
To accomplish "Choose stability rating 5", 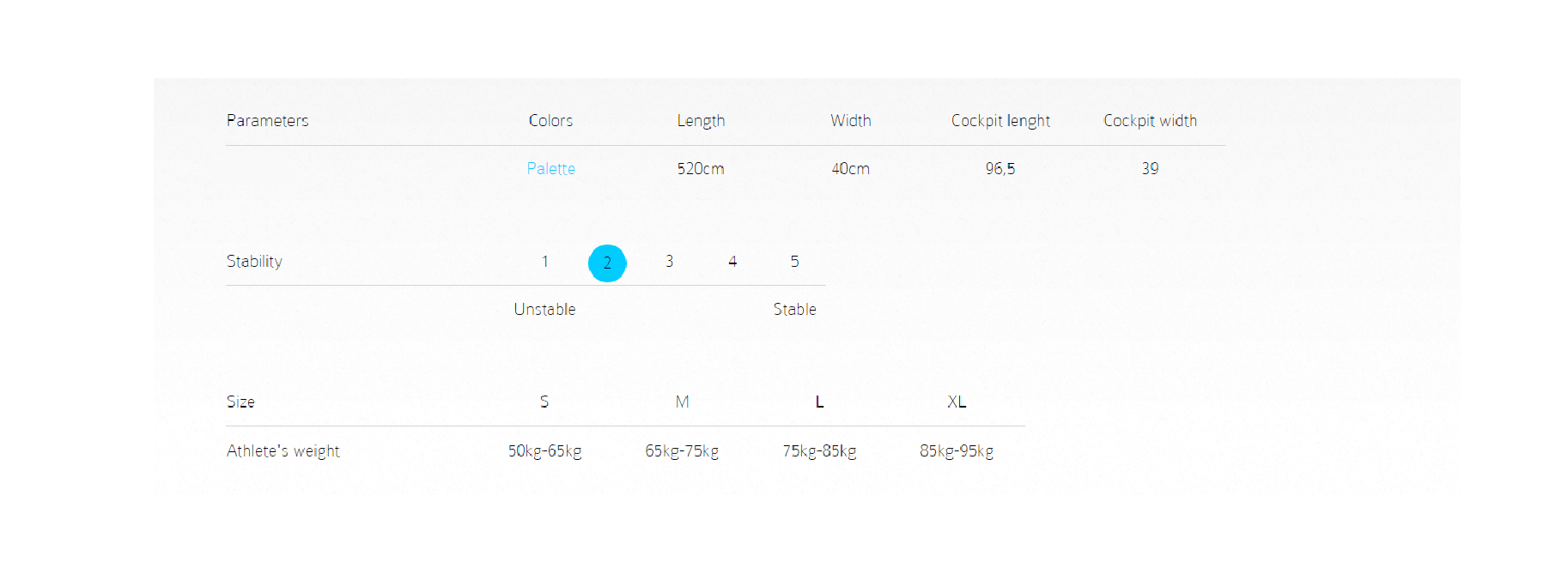I will (794, 262).
